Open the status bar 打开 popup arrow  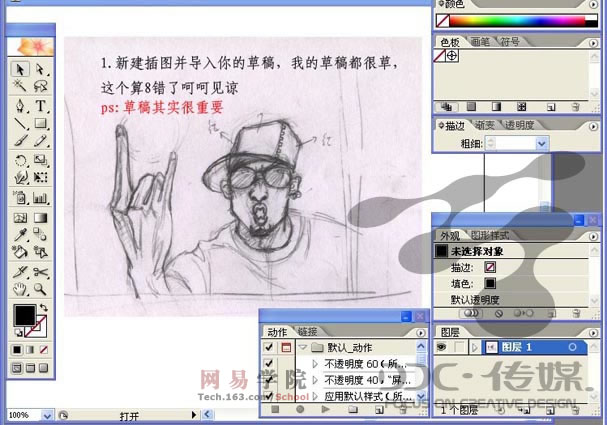tap(194, 415)
